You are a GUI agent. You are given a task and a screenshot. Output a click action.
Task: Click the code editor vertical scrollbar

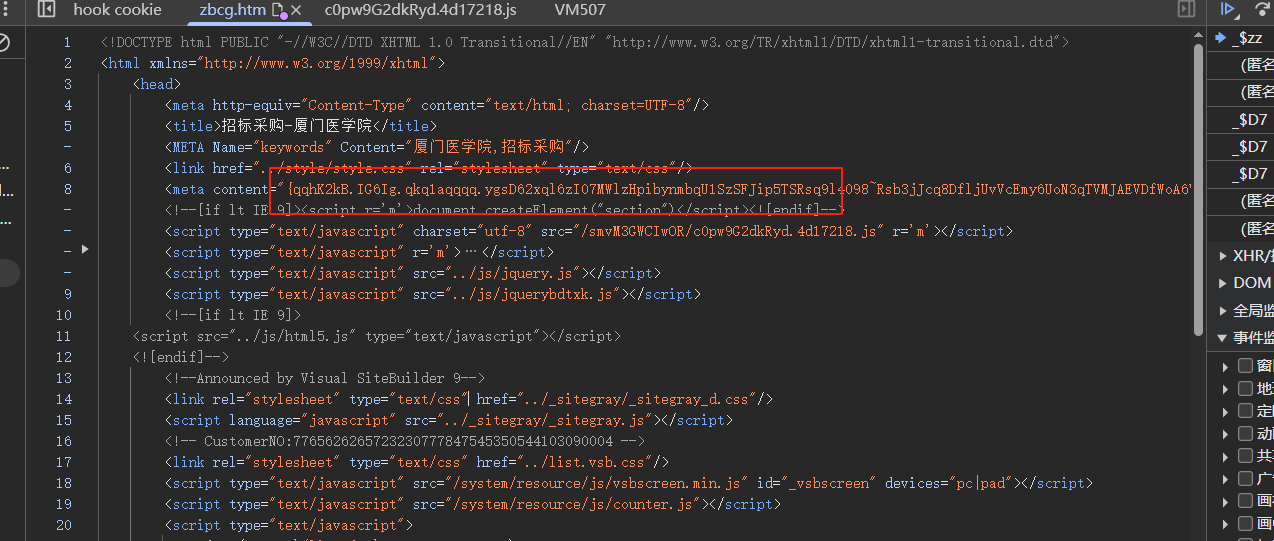(x=1198, y=190)
